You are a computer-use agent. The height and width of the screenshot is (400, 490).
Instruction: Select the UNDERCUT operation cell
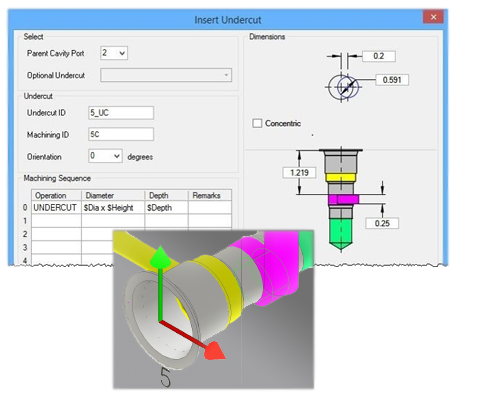click(56, 208)
